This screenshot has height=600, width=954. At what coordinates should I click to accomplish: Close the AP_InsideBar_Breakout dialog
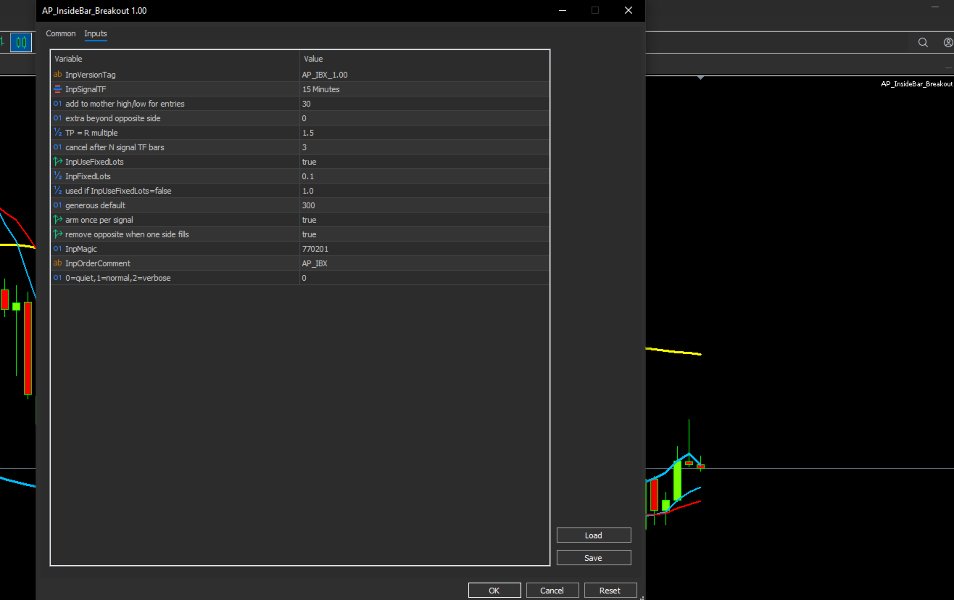(x=628, y=10)
